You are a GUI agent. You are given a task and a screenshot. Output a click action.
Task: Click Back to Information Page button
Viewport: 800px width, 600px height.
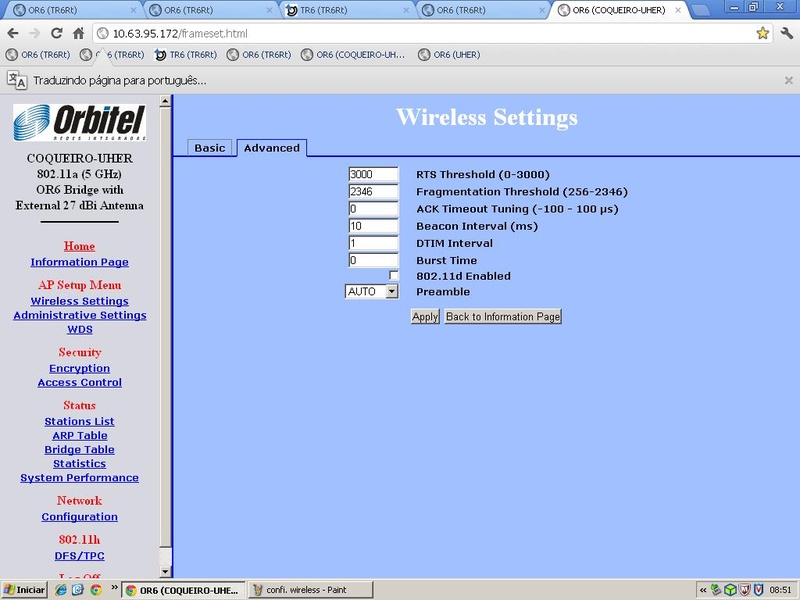pyautogui.click(x=503, y=316)
